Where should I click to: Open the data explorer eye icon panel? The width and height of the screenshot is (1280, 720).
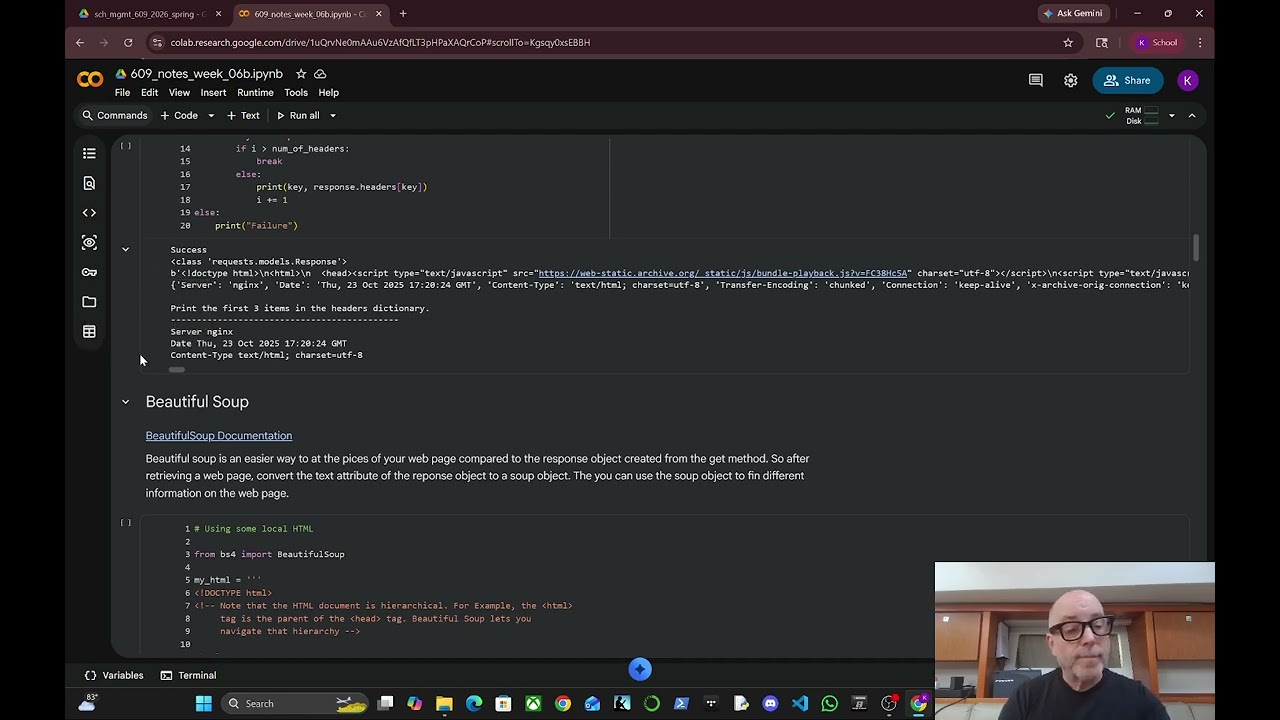point(89,242)
